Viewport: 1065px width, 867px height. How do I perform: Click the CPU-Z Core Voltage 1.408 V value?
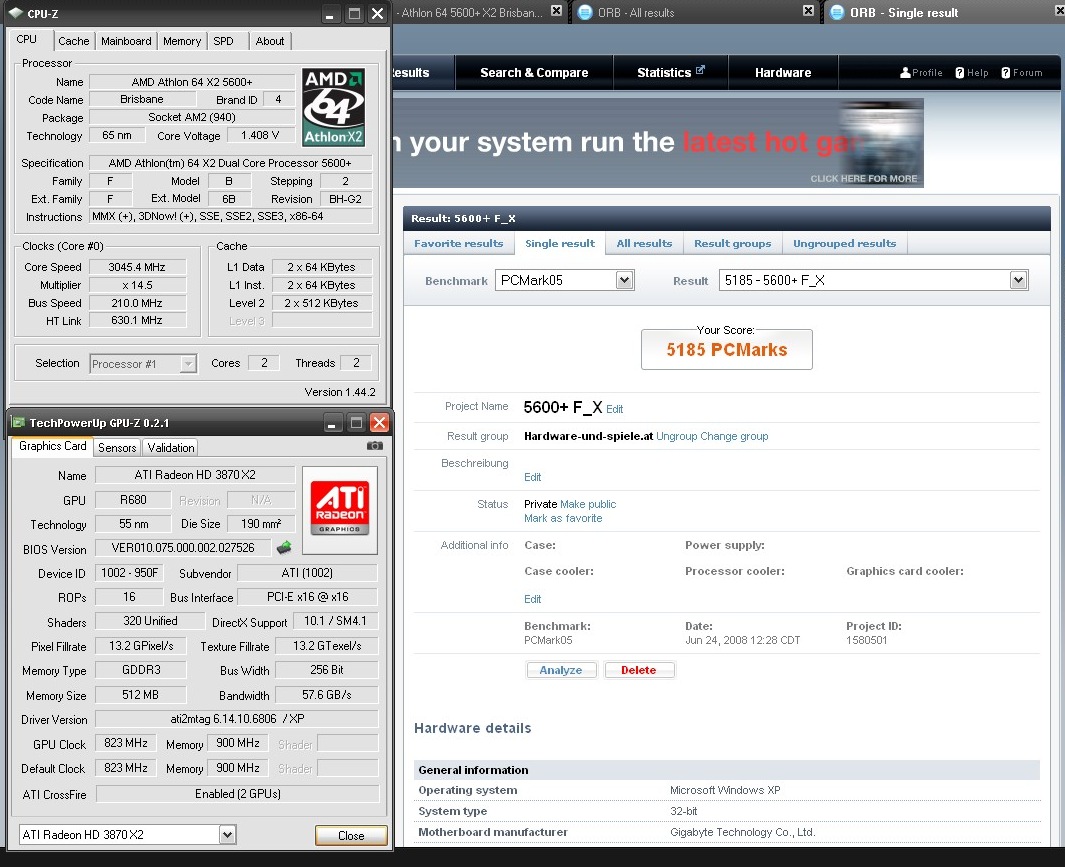(260, 135)
